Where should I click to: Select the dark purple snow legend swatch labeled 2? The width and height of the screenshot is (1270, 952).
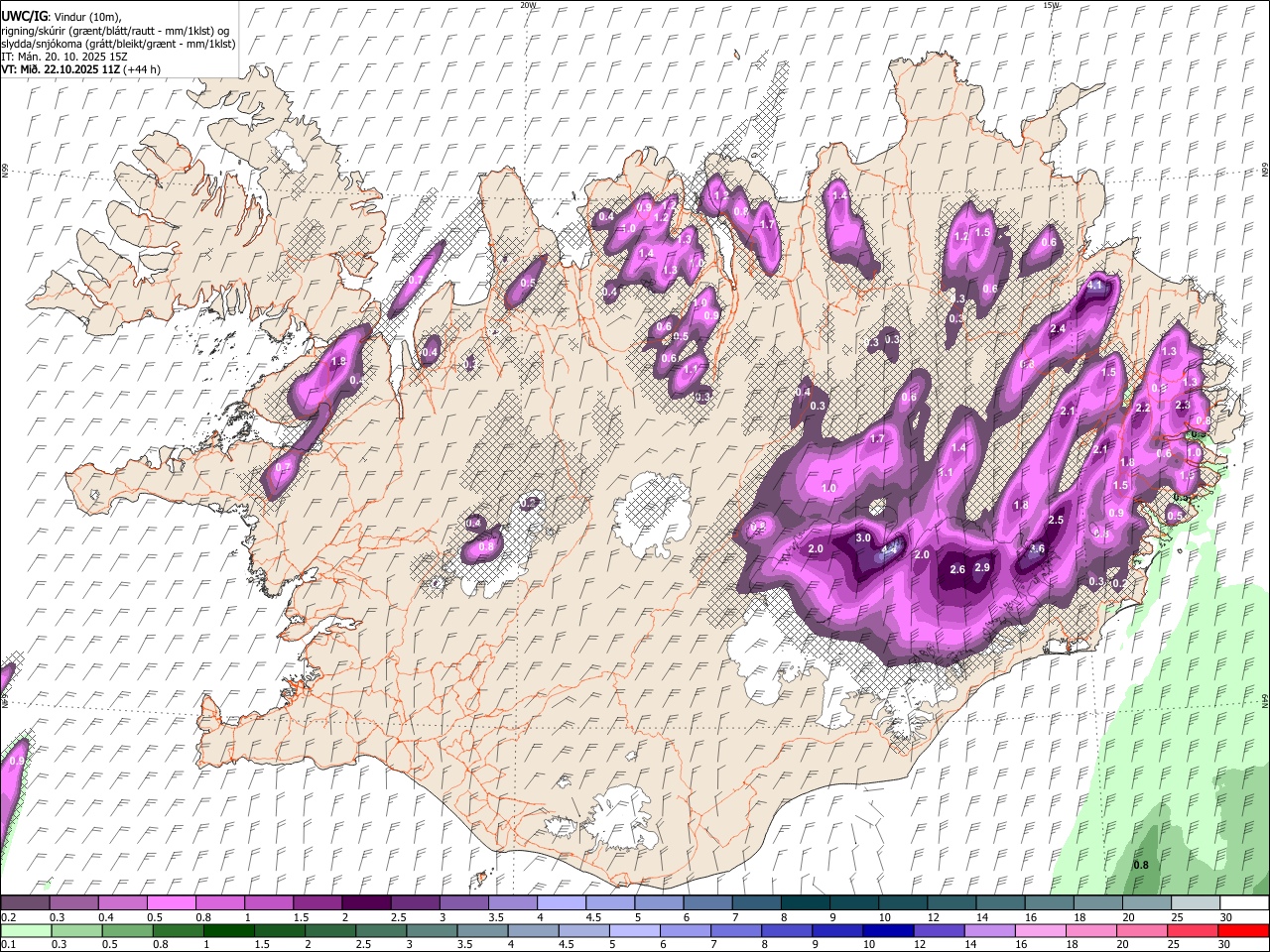(366, 903)
